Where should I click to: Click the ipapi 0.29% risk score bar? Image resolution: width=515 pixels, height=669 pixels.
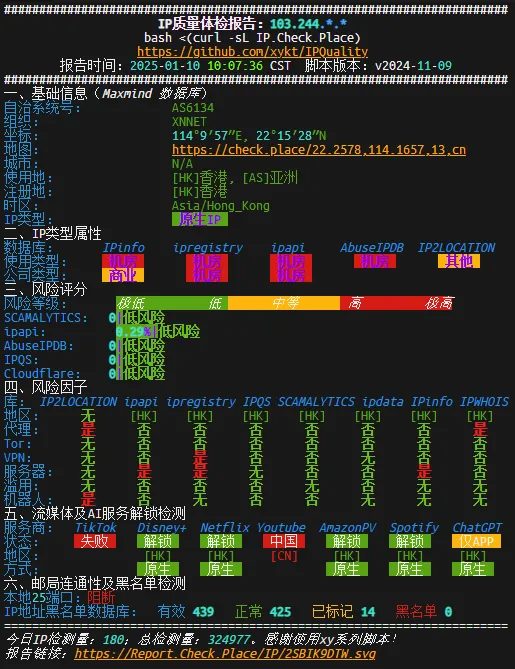pos(137,332)
